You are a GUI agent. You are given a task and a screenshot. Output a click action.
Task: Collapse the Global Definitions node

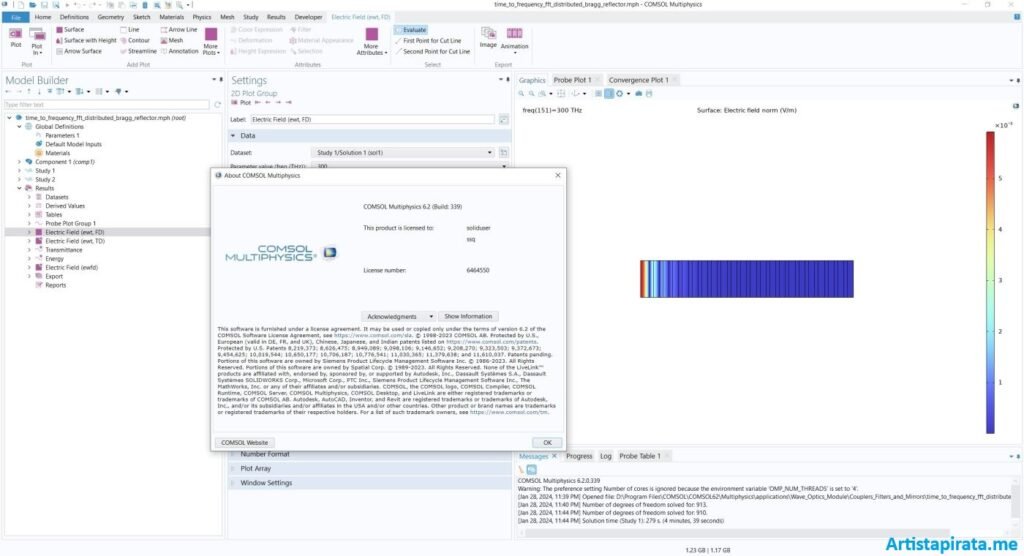(20, 127)
